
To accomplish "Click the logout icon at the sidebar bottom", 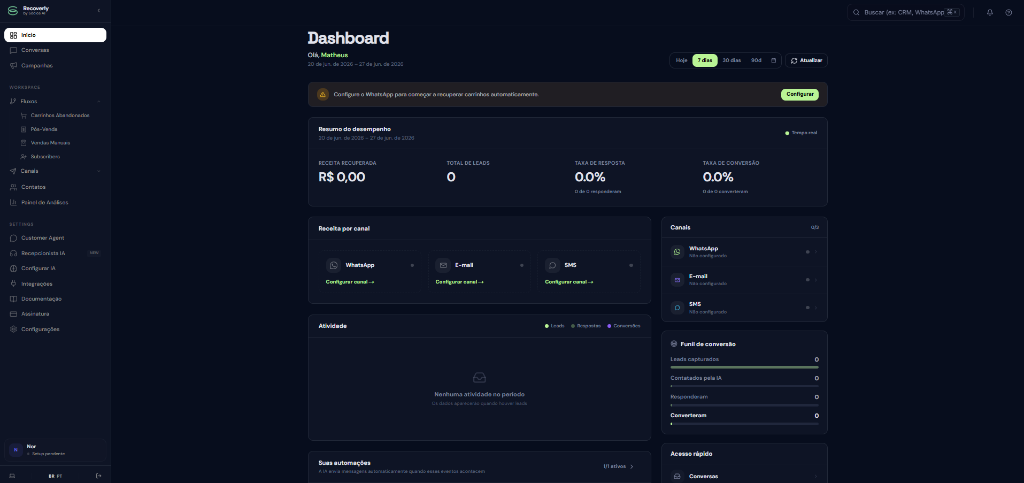I will [x=99, y=476].
